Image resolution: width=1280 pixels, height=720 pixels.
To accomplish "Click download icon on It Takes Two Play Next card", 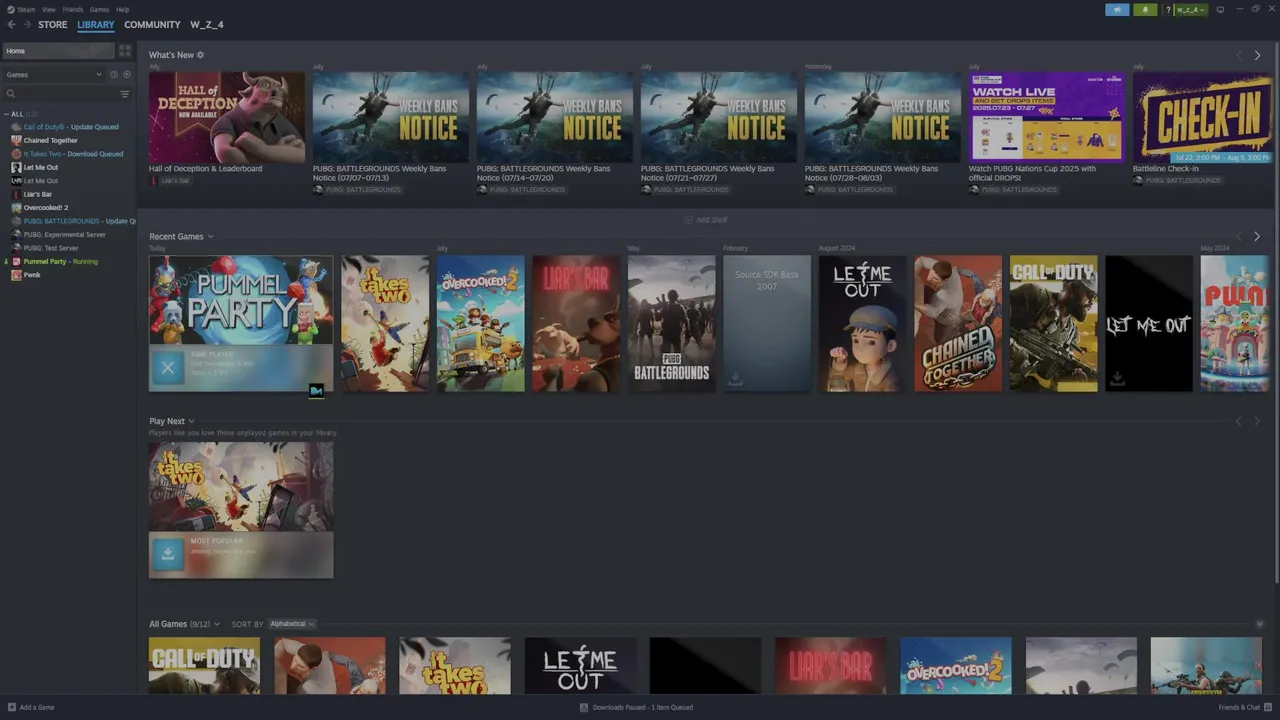I will click(168, 553).
